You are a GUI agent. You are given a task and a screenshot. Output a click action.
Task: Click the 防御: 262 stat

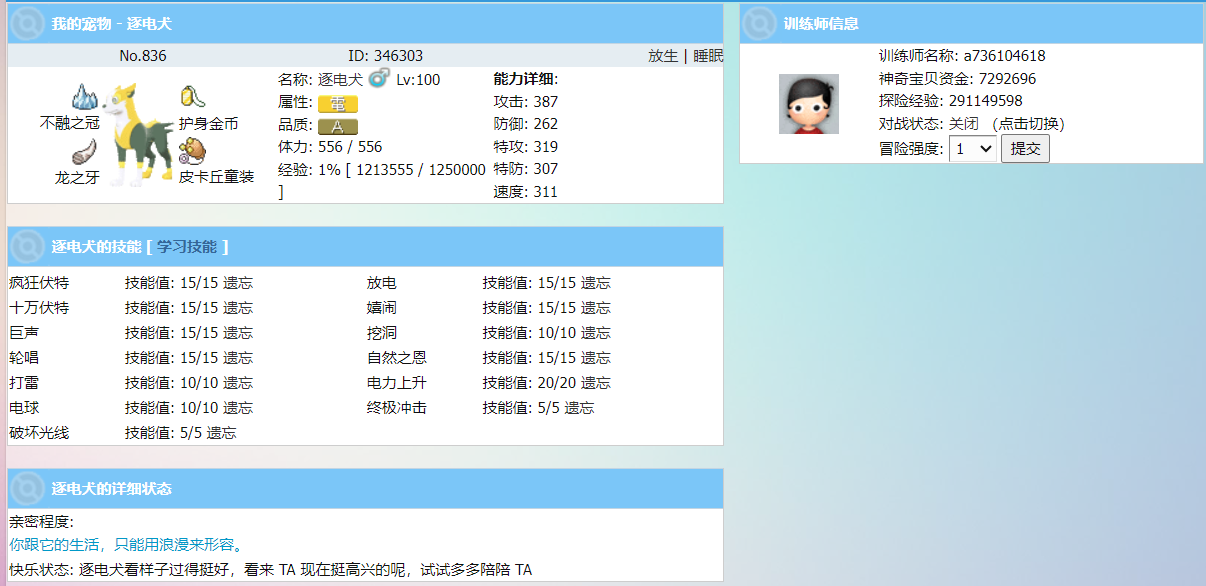pyautogui.click(x=526, y=124)
